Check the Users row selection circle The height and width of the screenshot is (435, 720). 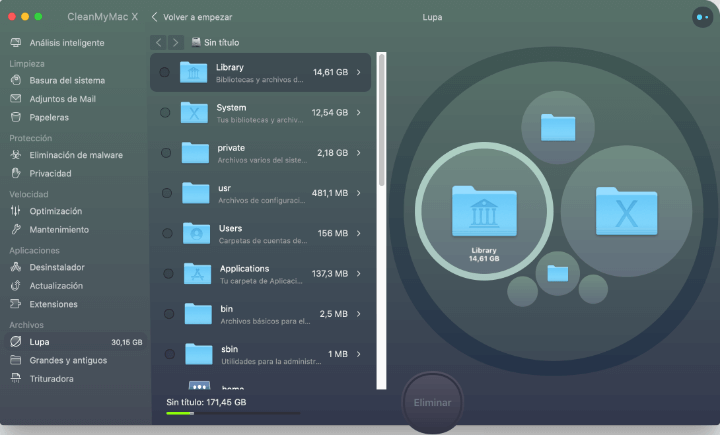point(167,233)
